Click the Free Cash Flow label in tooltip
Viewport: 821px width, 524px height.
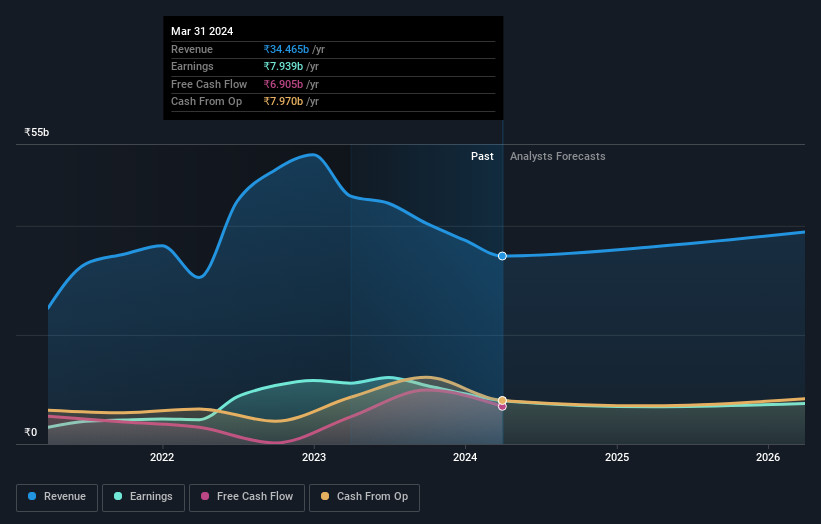coord(209,84)
